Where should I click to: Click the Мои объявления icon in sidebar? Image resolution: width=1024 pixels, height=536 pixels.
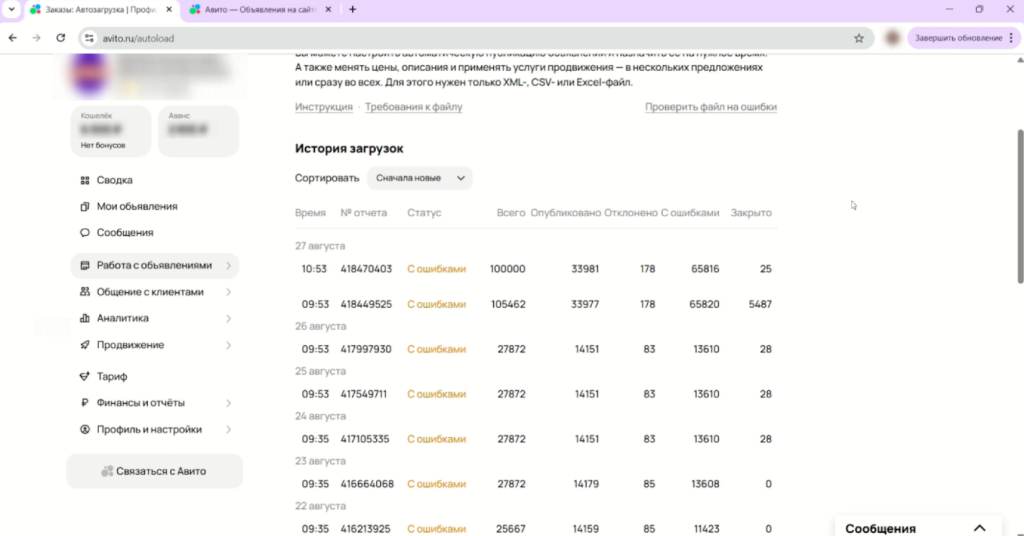point(85,207)
